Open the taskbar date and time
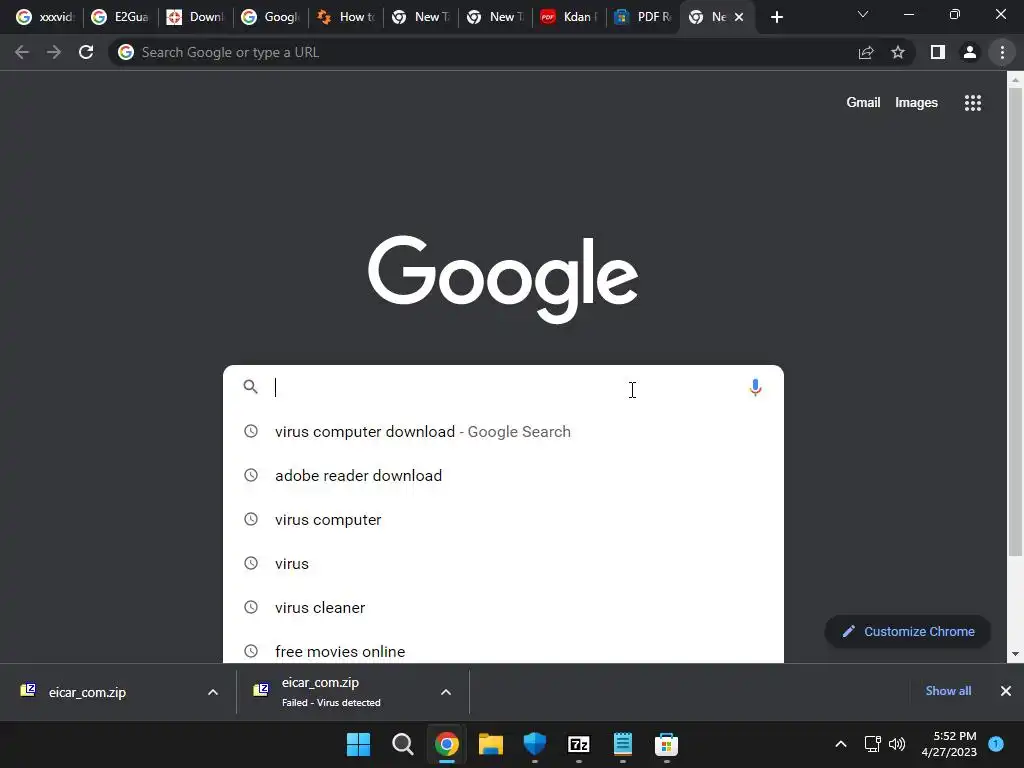Viewport: 1024px width, 768px height. pyautogui.click(x=949, y=744)
